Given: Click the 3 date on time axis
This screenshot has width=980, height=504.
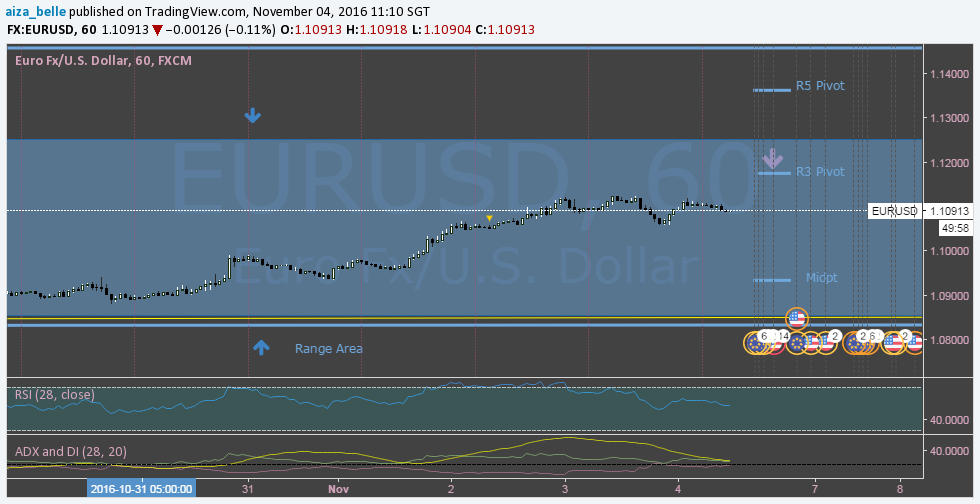Looking at the screenshot, I should coord(565,488).
